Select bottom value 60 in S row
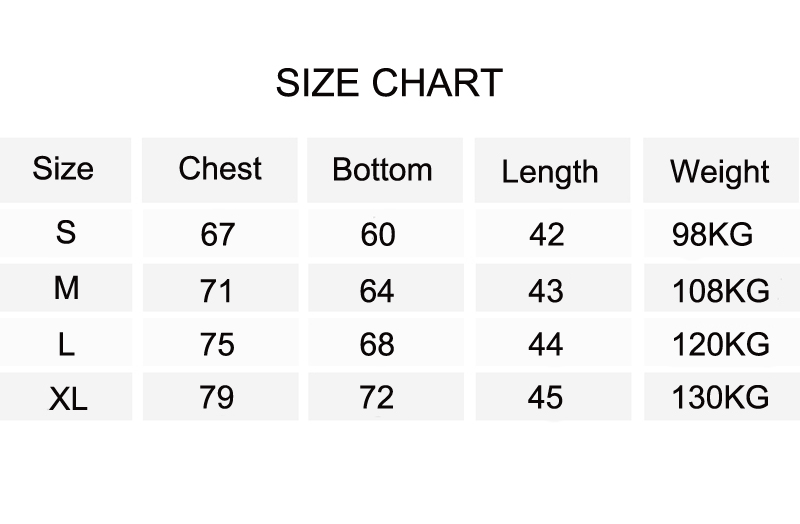This screenshot has height=524, width=800. point(378,235)
